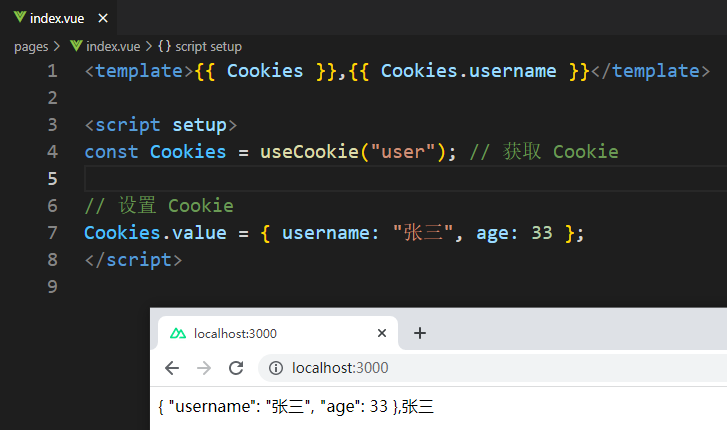Click the localhost:3000 address bar
The height and width of the screenshot is (430, 727).
click(x=492, y=368)
